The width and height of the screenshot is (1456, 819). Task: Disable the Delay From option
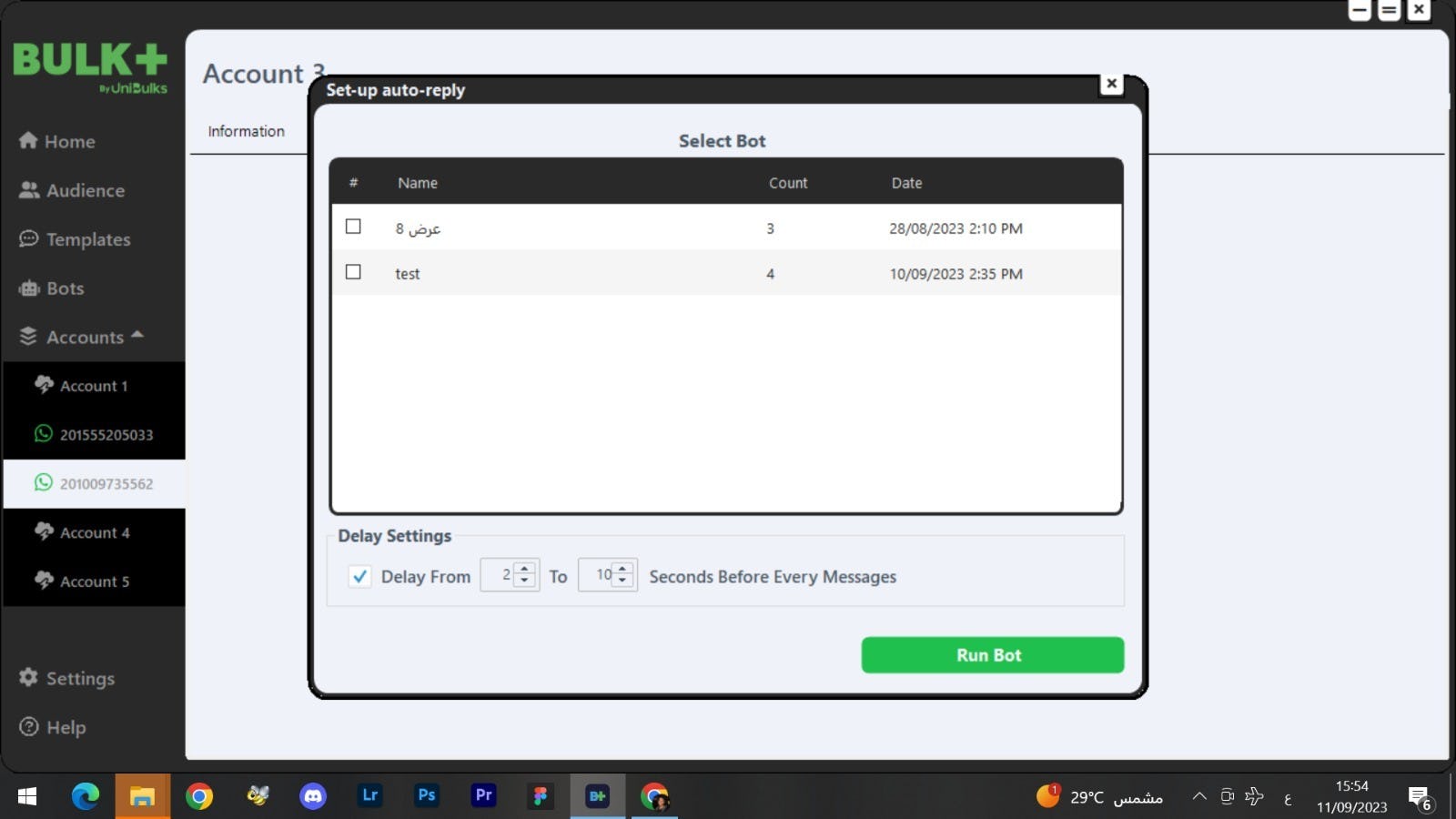point(360,576)
